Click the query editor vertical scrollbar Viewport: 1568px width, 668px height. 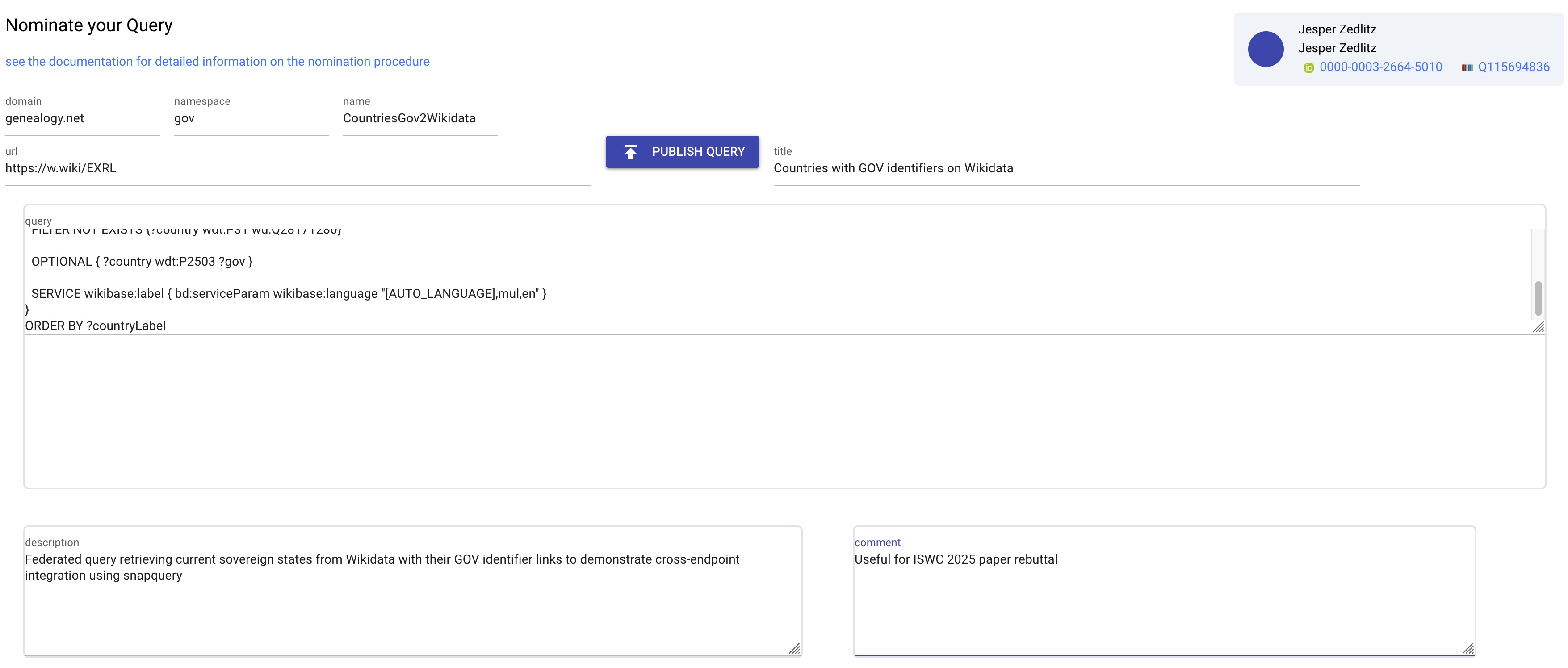point(1538,298)
